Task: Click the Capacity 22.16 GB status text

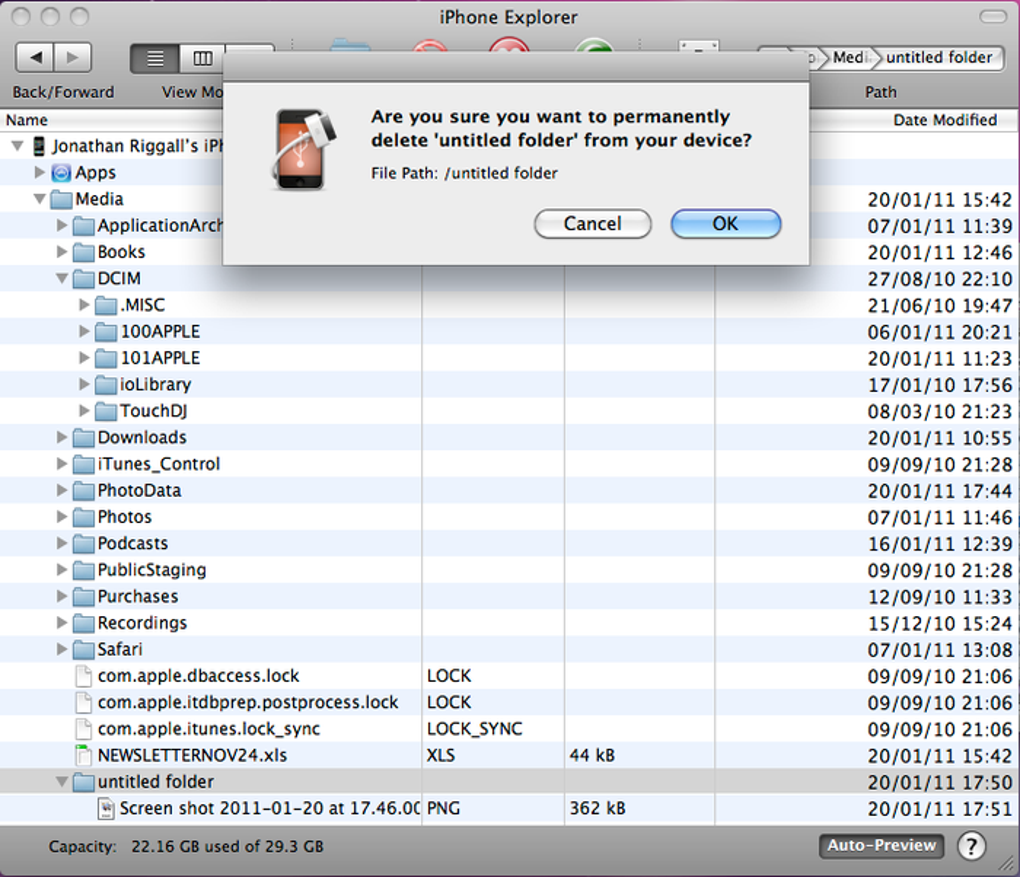Action: click(x=185, y=846)
